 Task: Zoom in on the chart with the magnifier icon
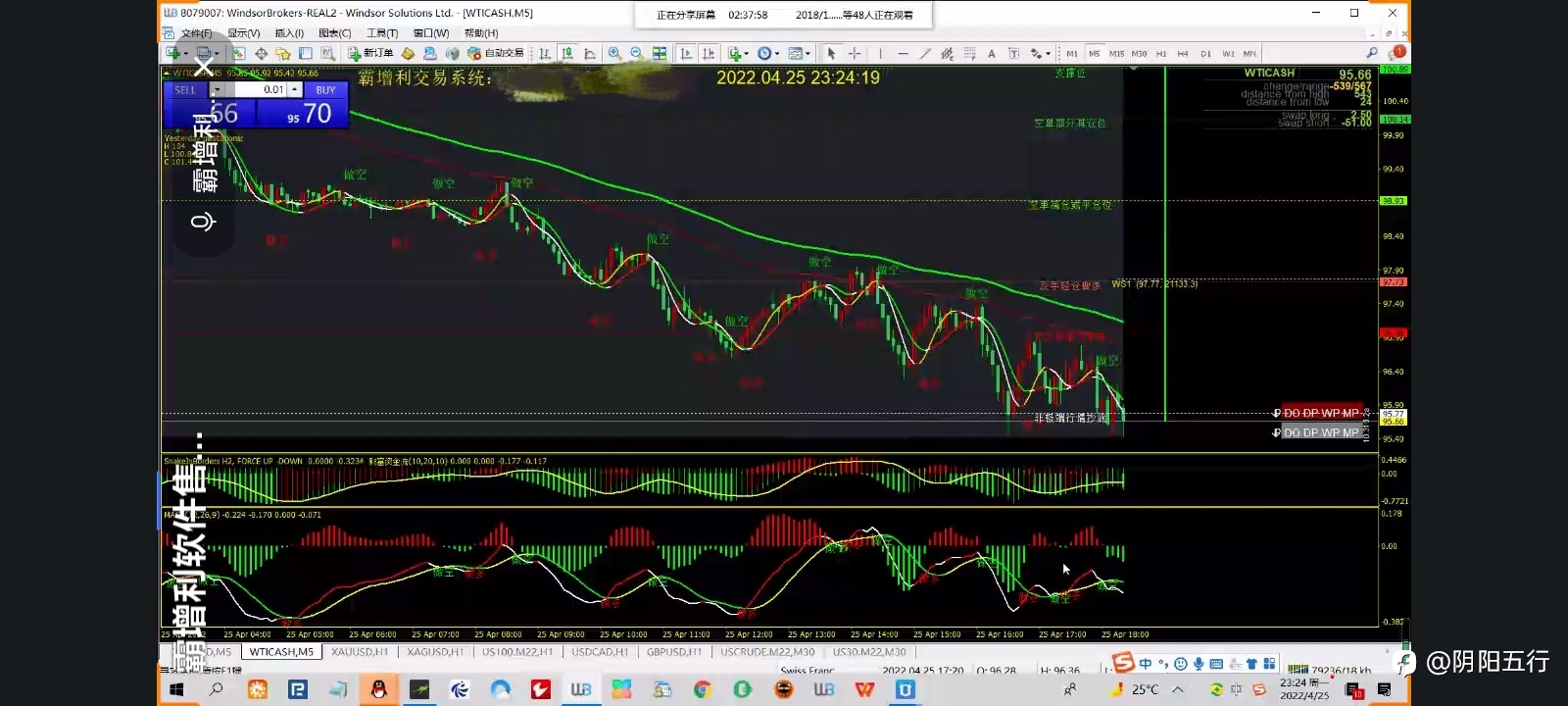tap(614, 53)
